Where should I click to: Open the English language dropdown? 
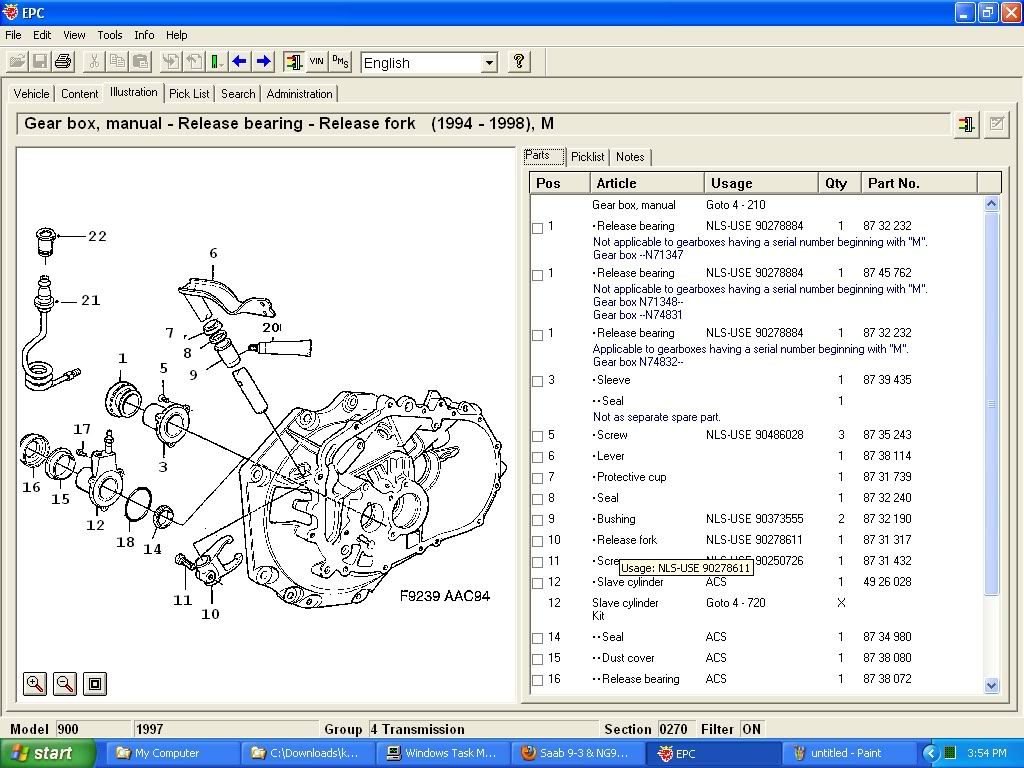(x=489, y=62)
